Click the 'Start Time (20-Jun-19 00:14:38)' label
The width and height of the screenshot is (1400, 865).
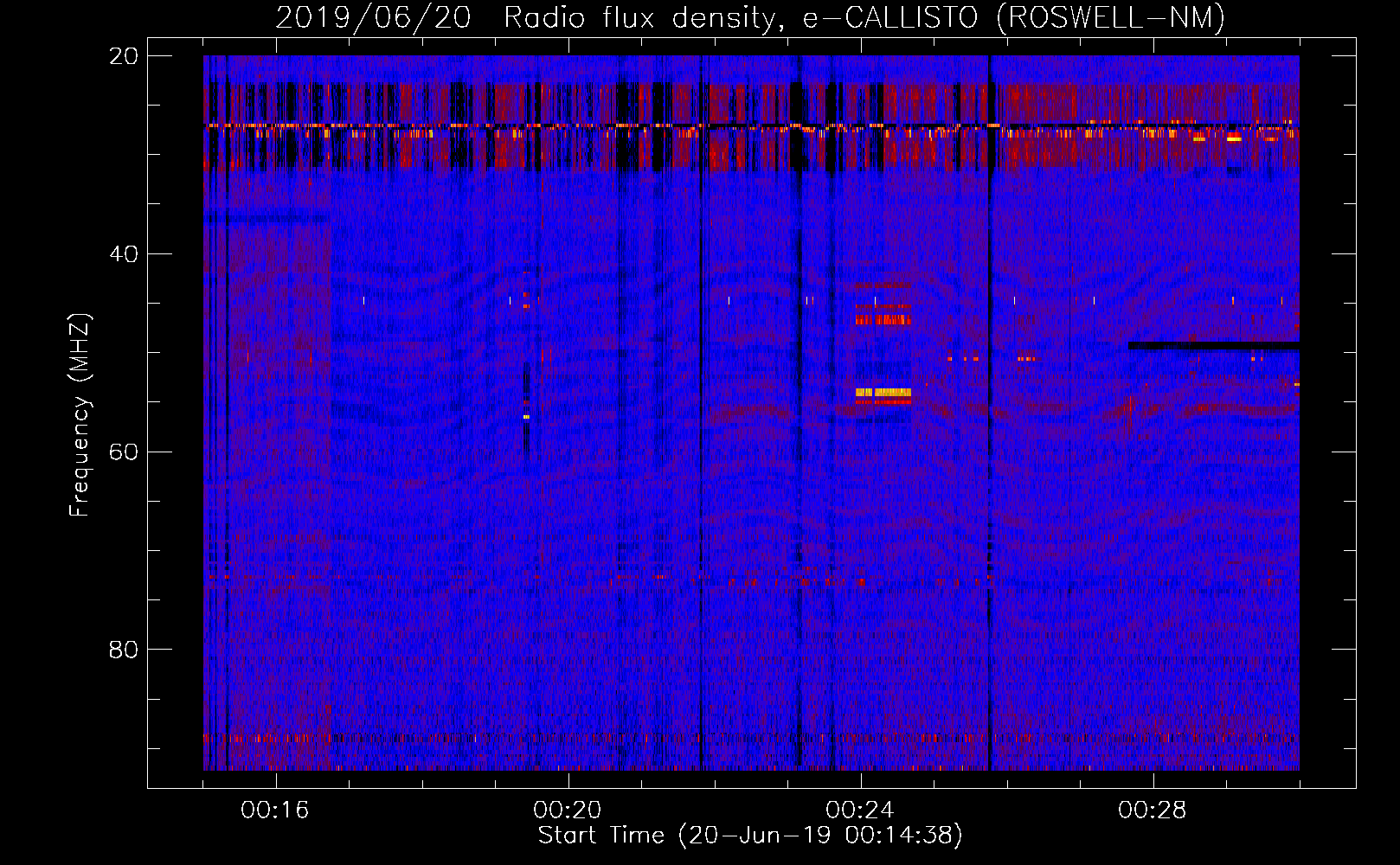[x=750, y=836]
